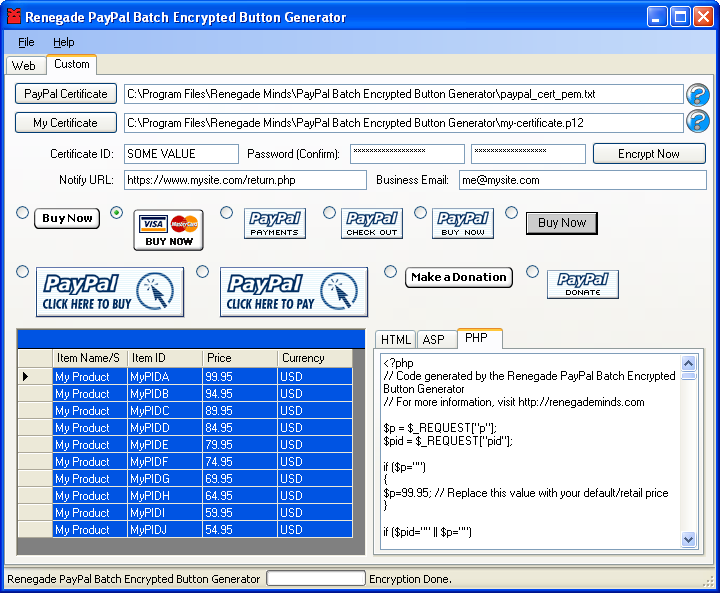720x593 pixels.
Task: Select the PayPal Donate radio button
Action: click(532, 271)
